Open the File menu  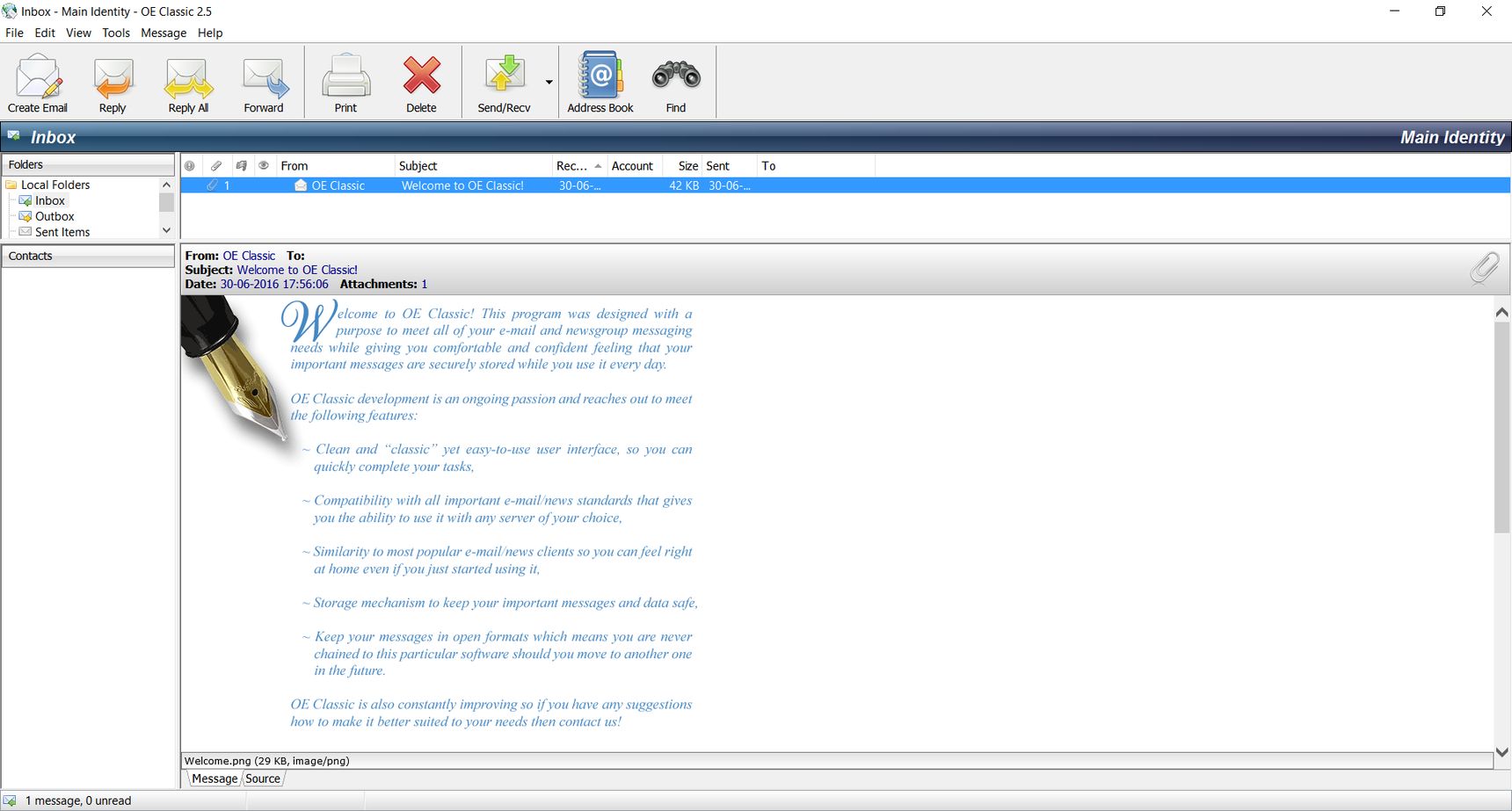(14, 33)
